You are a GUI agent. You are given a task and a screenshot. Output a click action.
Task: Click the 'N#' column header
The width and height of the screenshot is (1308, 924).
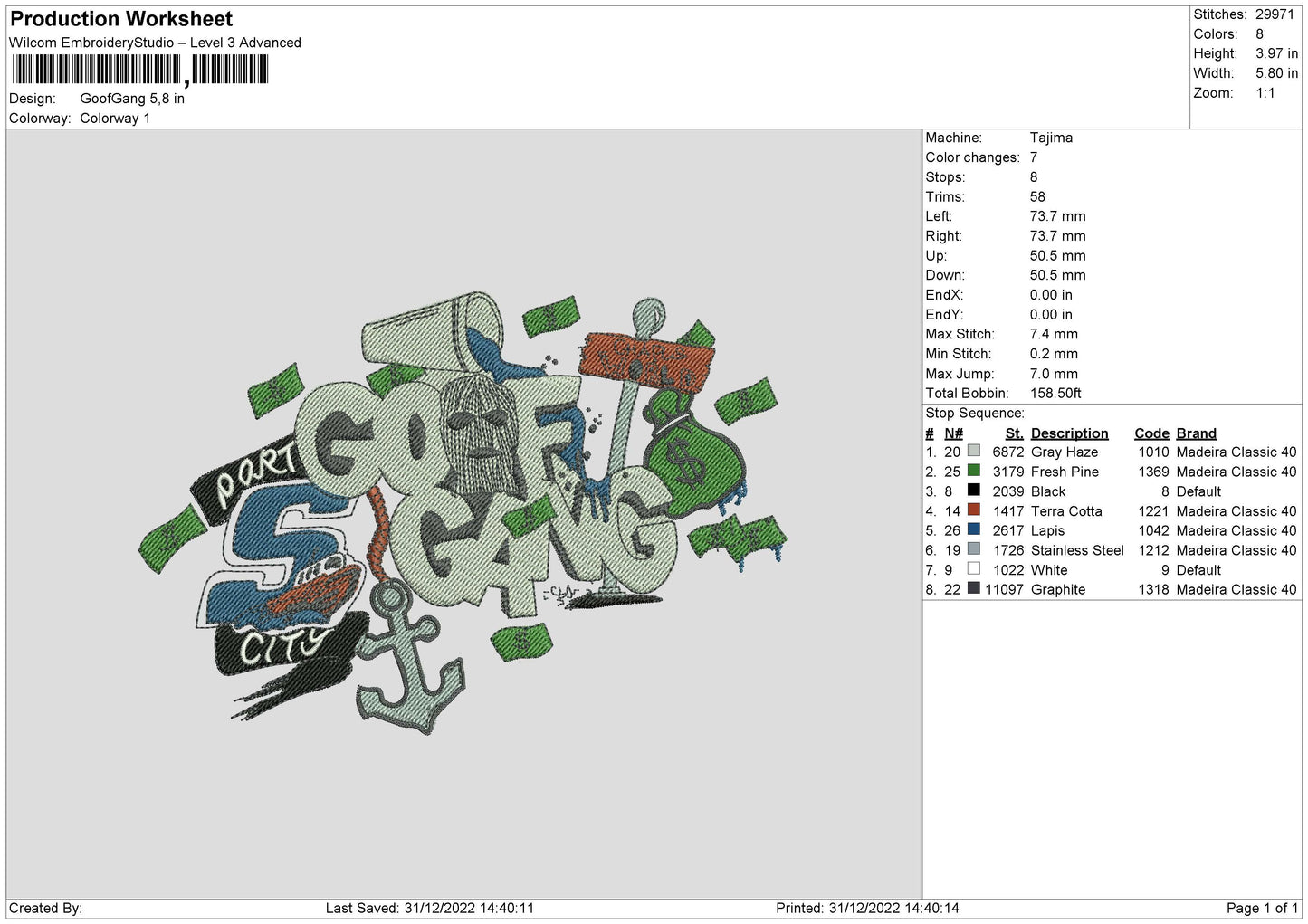tap(954, 433)
